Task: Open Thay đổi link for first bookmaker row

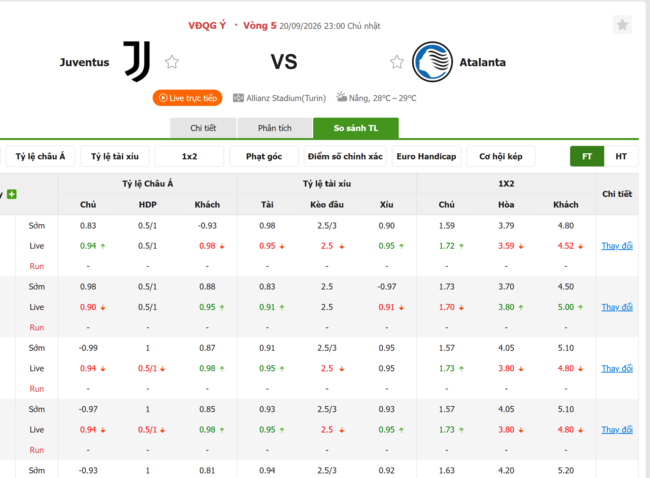Action: (617, 246)
